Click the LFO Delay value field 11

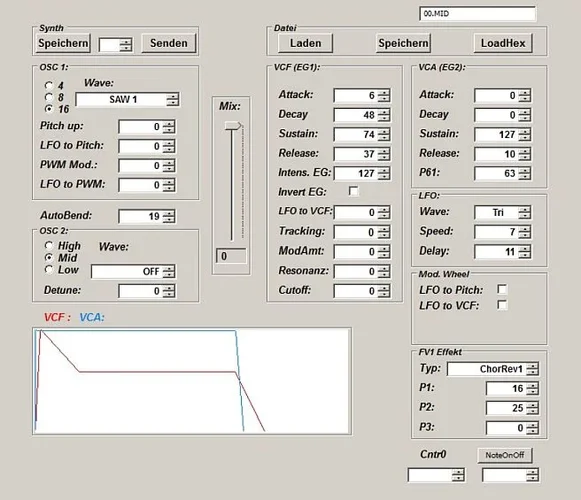[x=497, y=252]
